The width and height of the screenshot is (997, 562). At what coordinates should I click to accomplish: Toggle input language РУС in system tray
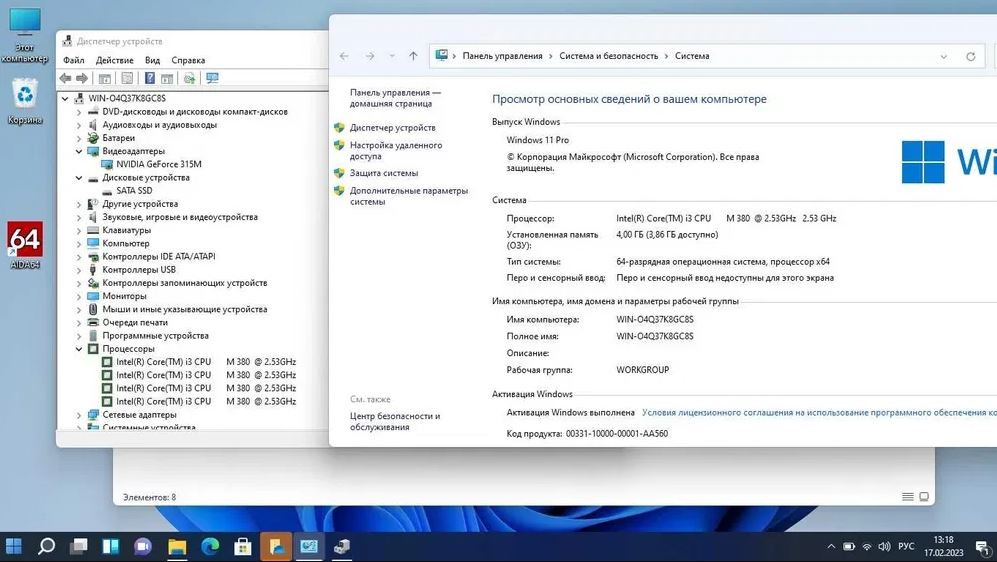click(906, 546)
